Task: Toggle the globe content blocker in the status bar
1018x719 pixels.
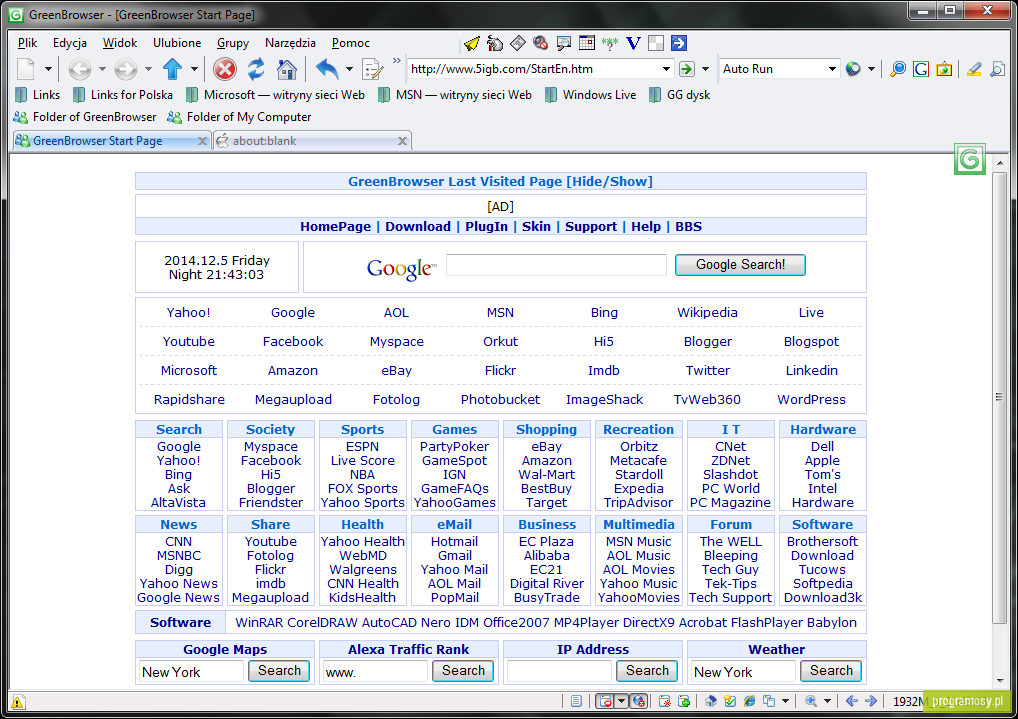Action: pyautogui.click(x=639, y=701)
